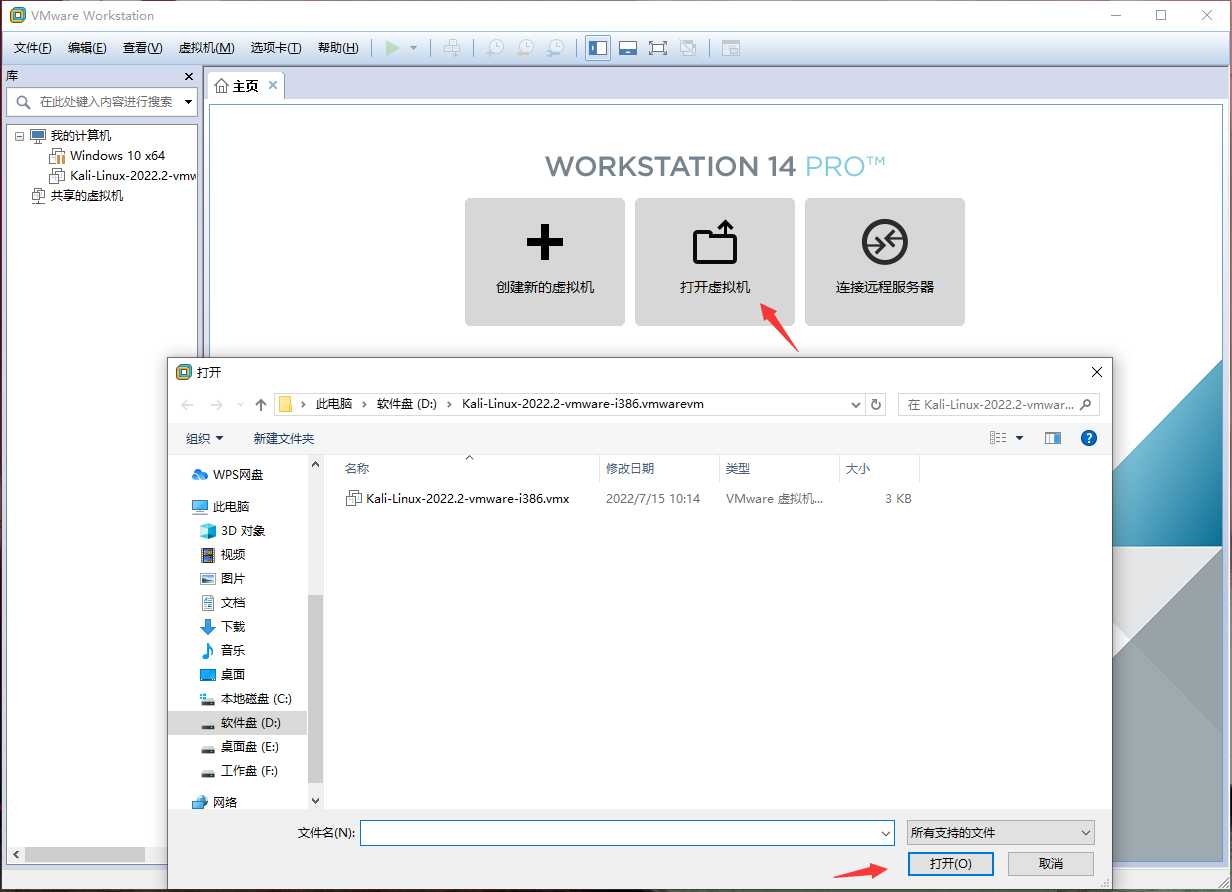This screenshot has height=892, width=1232.
Task: Click the 创建新的虚拟机 tile
Action: 545,262
